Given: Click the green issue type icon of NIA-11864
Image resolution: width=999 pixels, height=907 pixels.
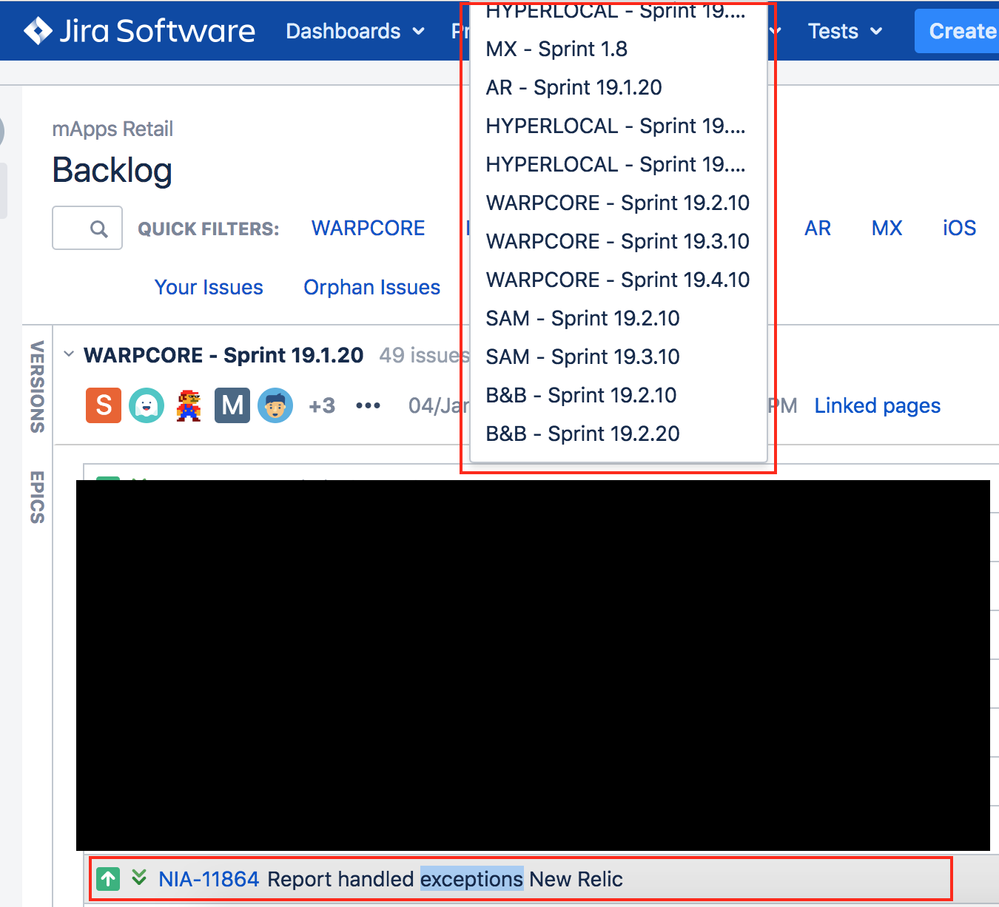Looking at the screenshot, I should pos(108,879).
